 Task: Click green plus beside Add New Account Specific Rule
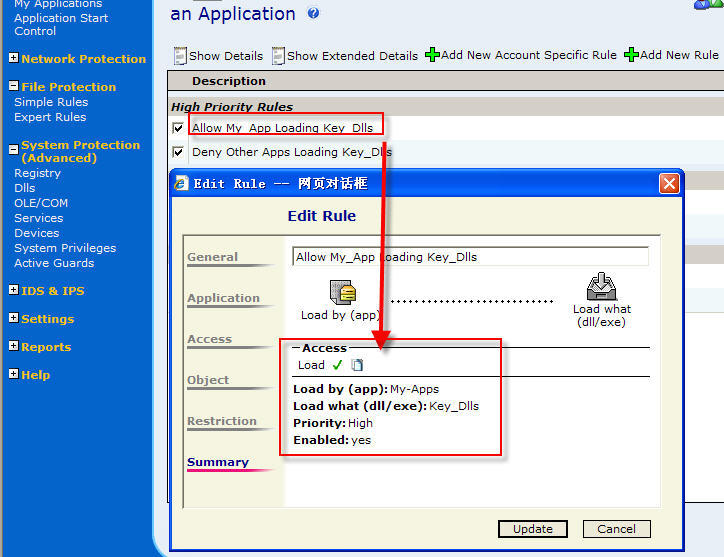(x=432, y=54)
